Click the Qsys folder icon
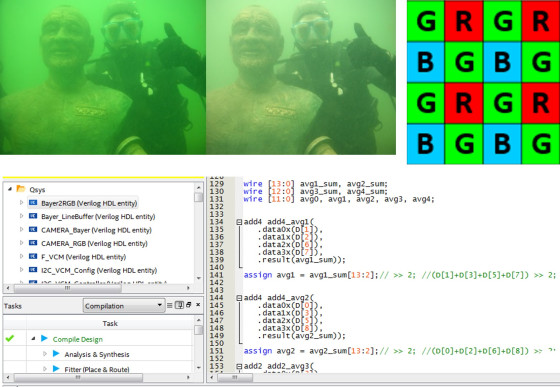Image resolution: width=560 pixels, height=387 pixels. (x=21, y=189)
